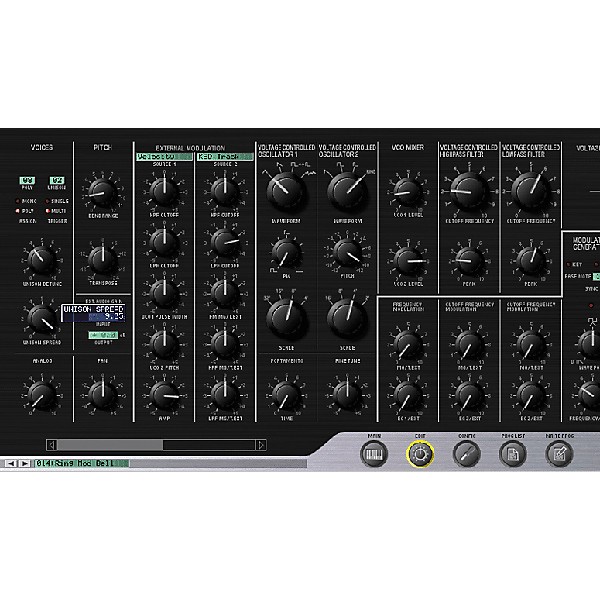Go to previous program with left arrow

pos(11,464)
